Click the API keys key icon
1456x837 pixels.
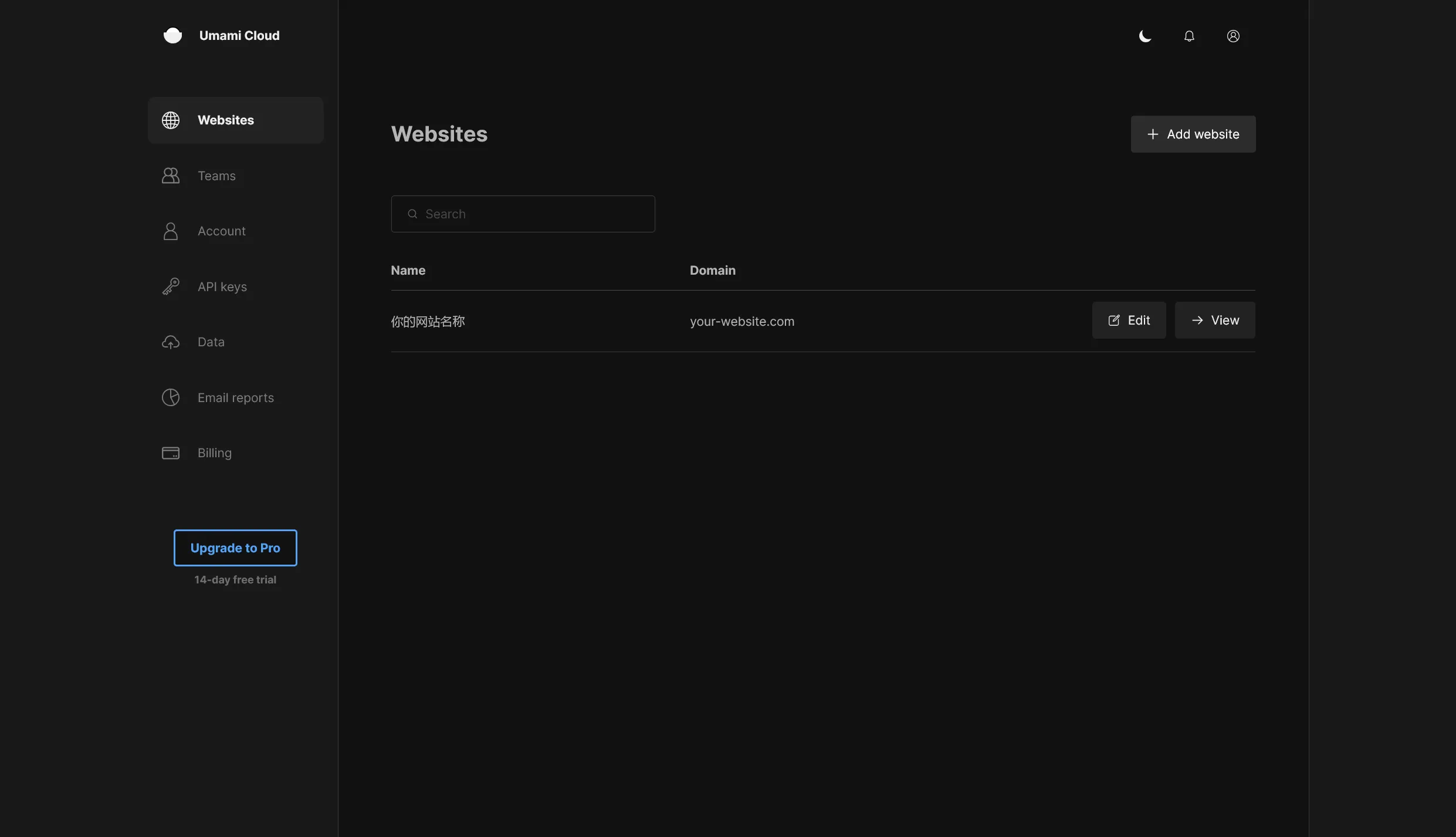(x=171, y=286)
